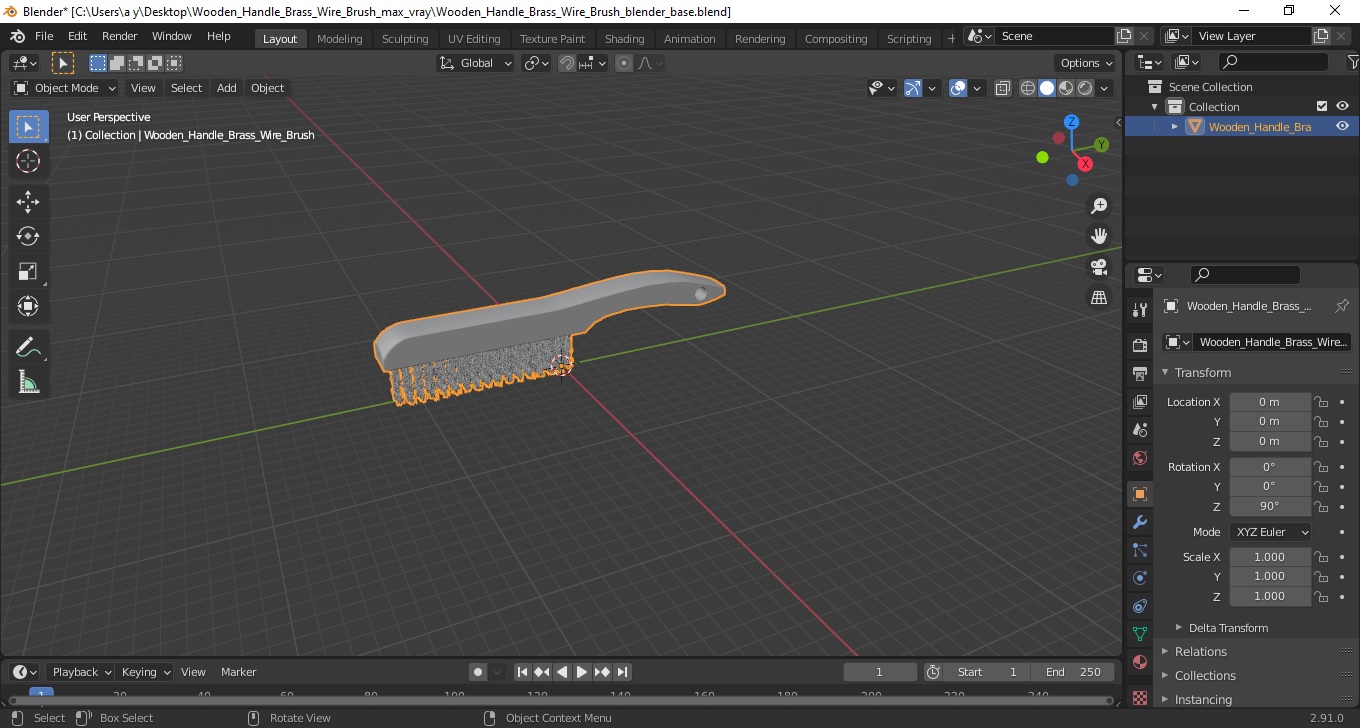Open the File menu
The image size is (1360, 728).
(44, 36)
